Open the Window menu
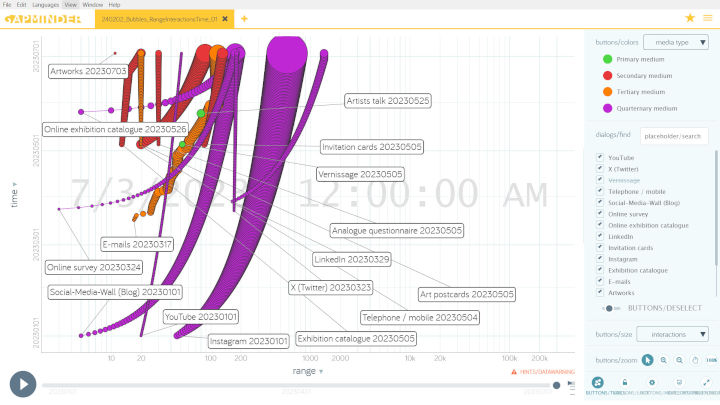This screenshot has height=405, width=720. click(93, 5)
